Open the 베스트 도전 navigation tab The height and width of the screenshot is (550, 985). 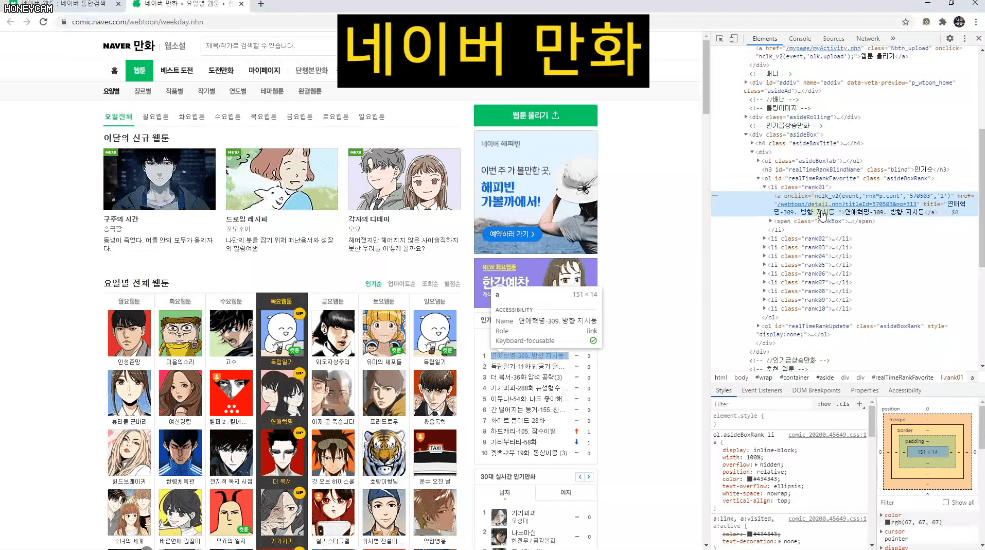177,70
